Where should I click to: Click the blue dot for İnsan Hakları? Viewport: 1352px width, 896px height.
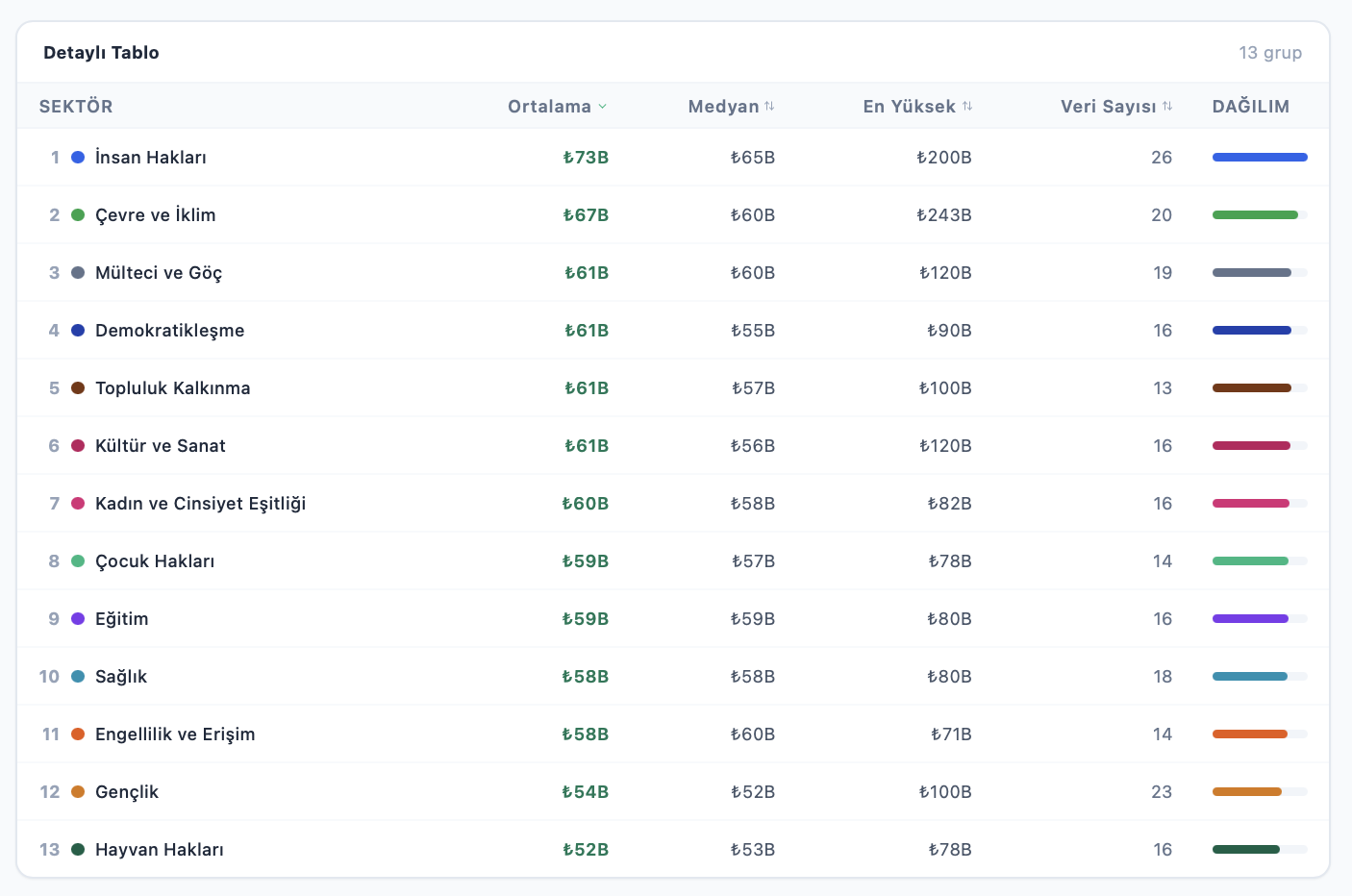pyautogui.click(x=78, y=157)
